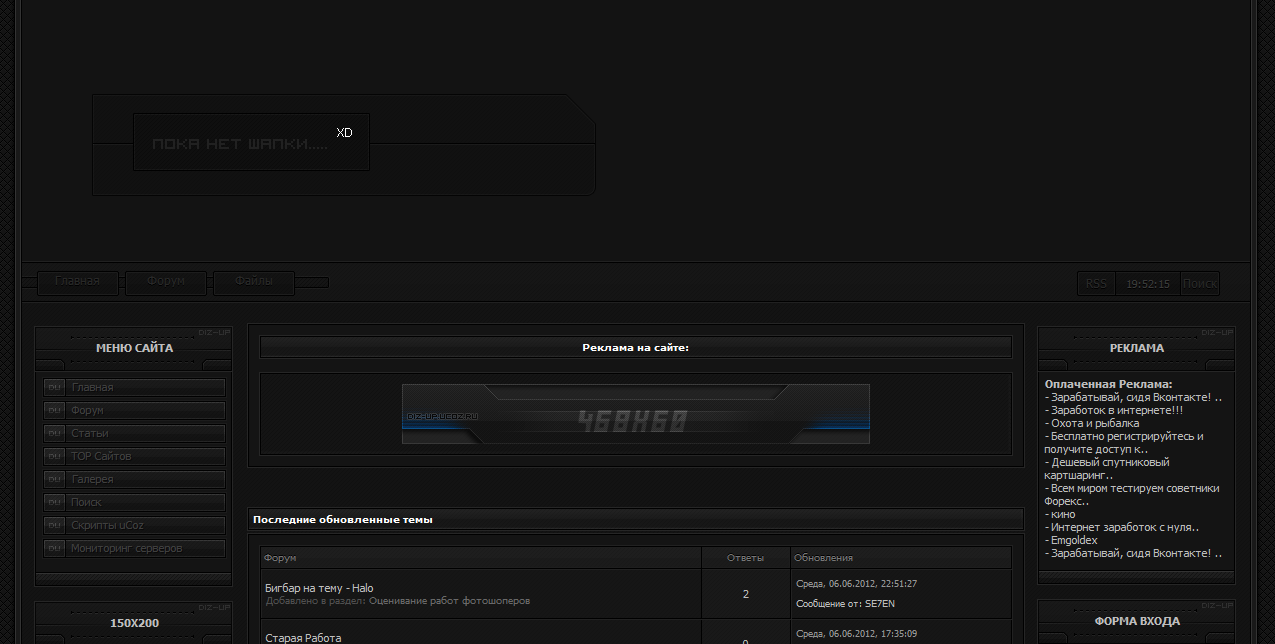Click the DU icon beside Статьи menu item
The width and height of the screenshot is (1275, 644).
tap(54, 433)
